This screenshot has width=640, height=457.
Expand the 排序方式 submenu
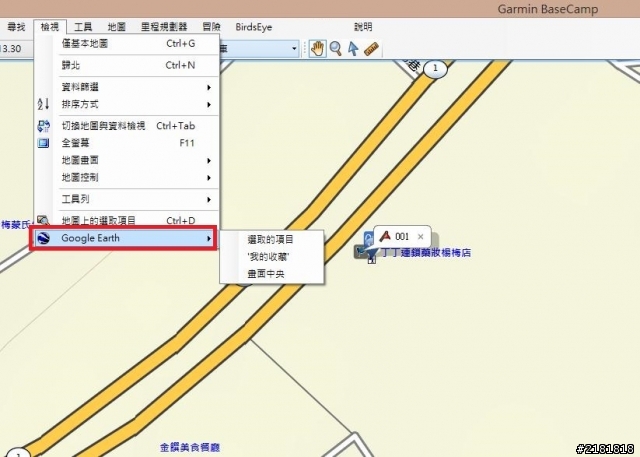[x=127, y=104]
